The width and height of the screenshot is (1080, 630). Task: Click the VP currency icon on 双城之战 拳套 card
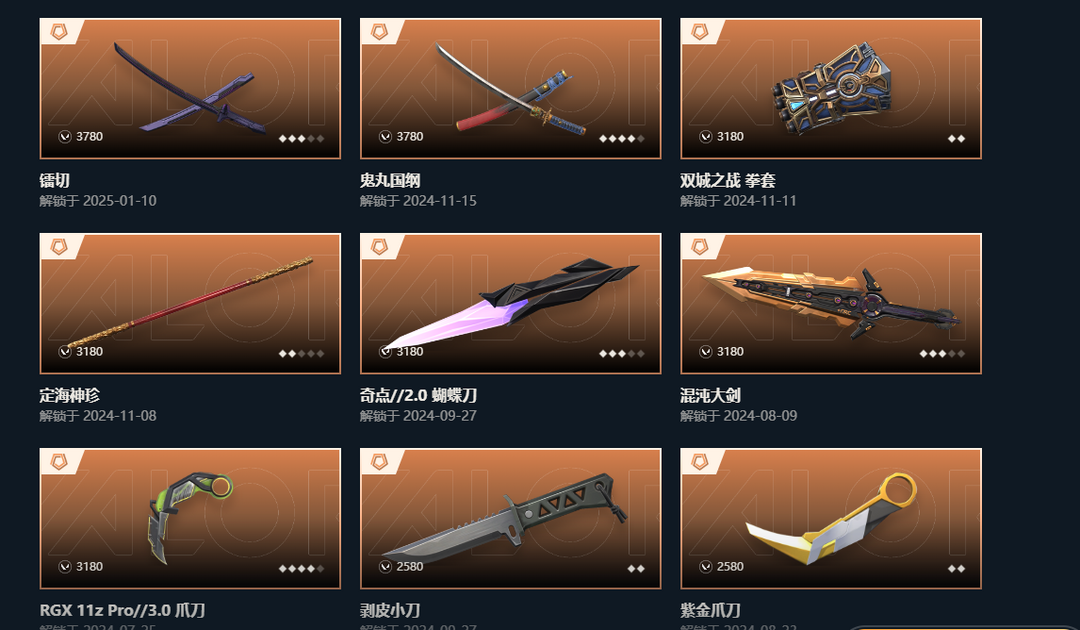[x=705, y=136]
